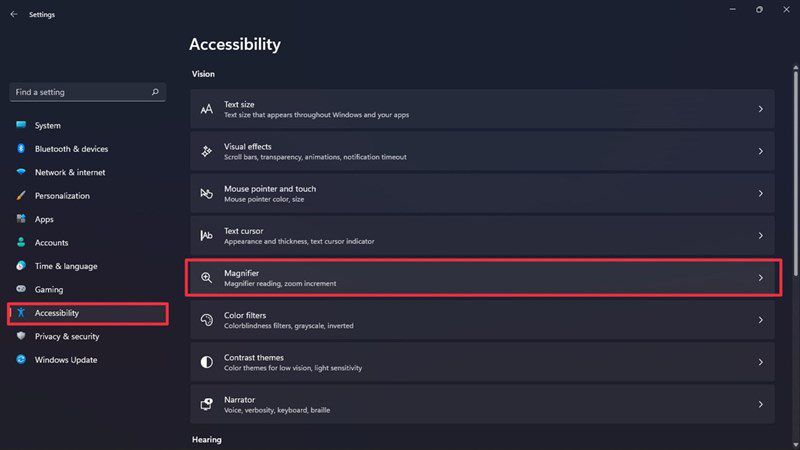Click the Text cursor Ab icon

click(x=206, y=236)
